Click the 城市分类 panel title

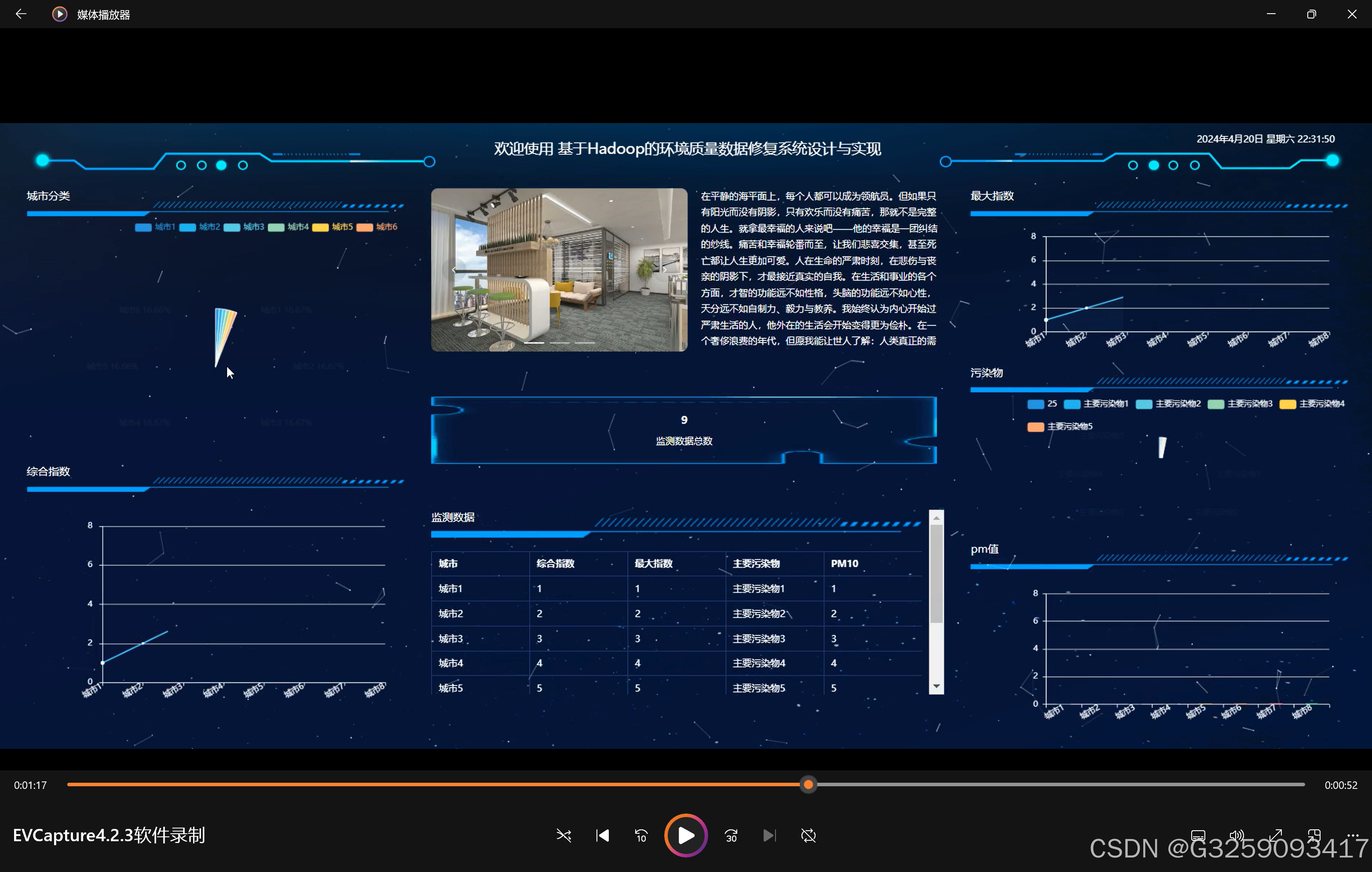tap(48, 196)
